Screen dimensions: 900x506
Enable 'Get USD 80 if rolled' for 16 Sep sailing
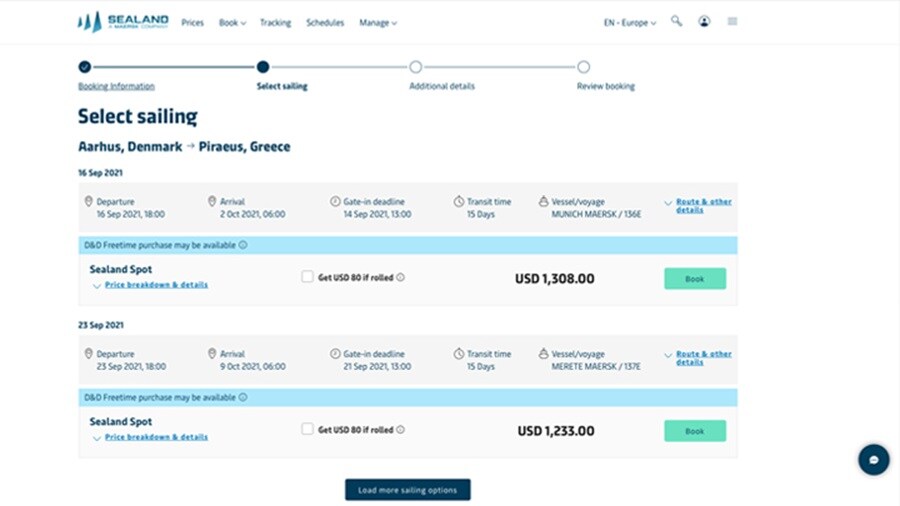[307, 277]
